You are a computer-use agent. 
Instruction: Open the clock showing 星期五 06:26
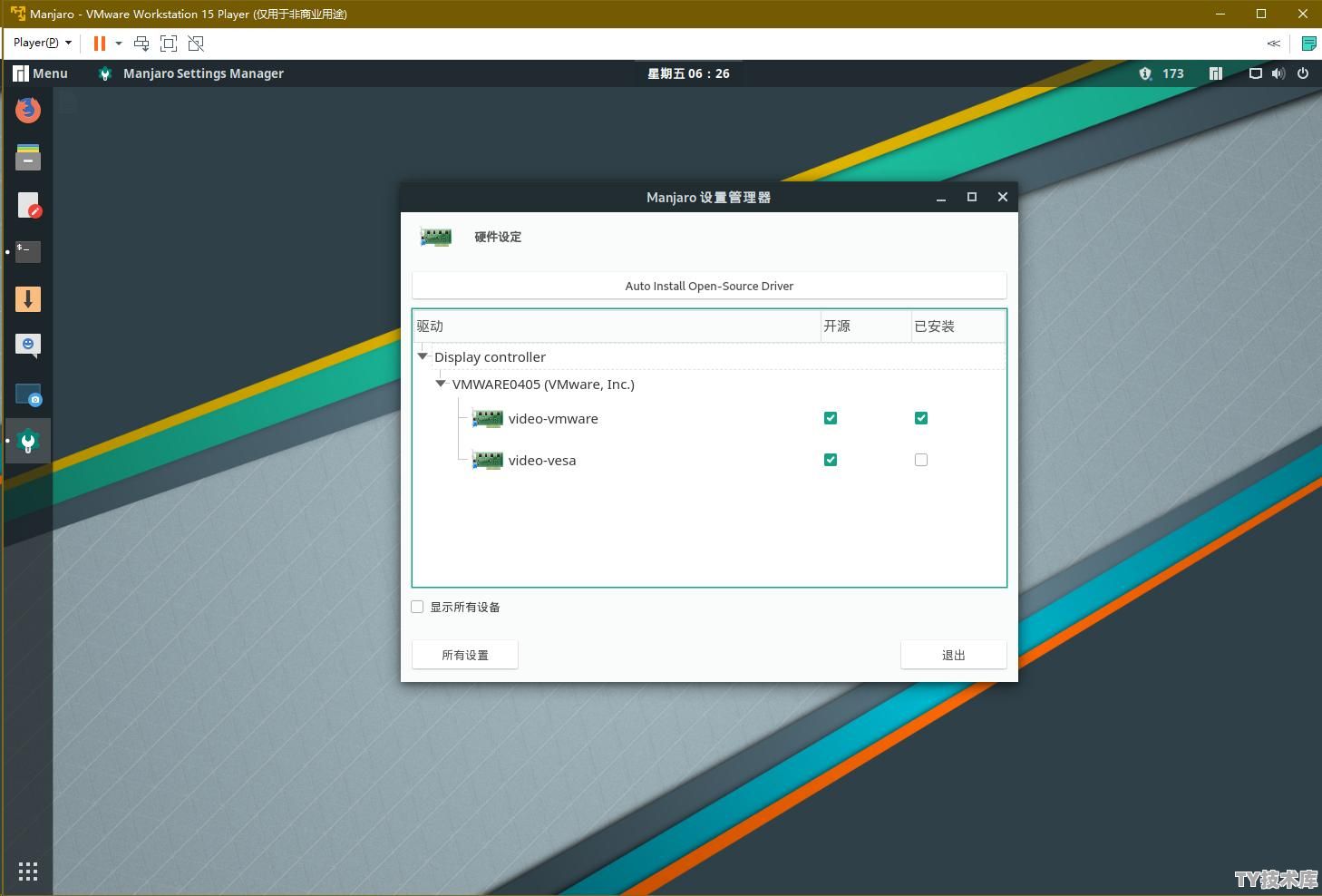tap(688, 73)
